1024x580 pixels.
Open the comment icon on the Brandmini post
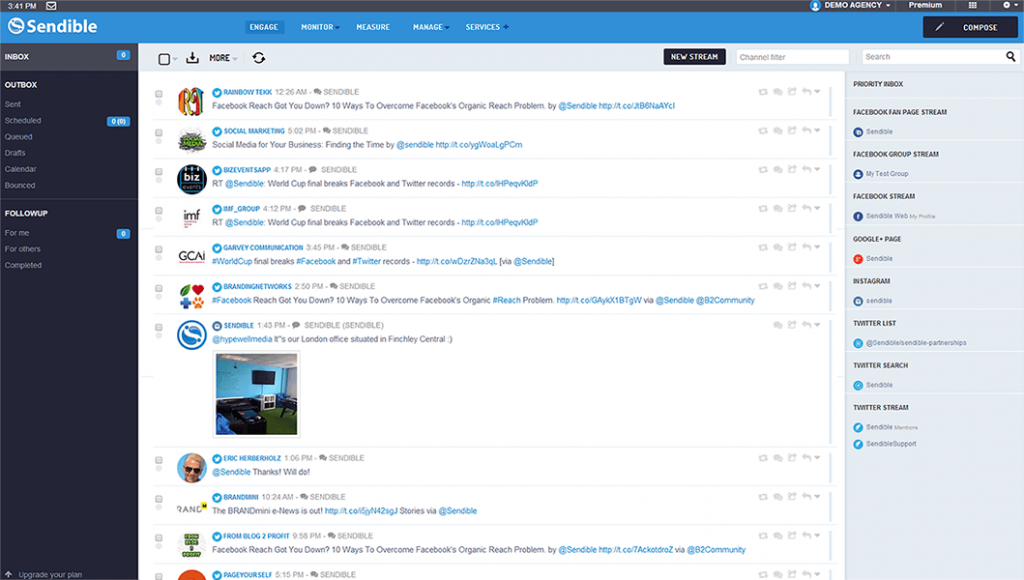pos(778,494)
